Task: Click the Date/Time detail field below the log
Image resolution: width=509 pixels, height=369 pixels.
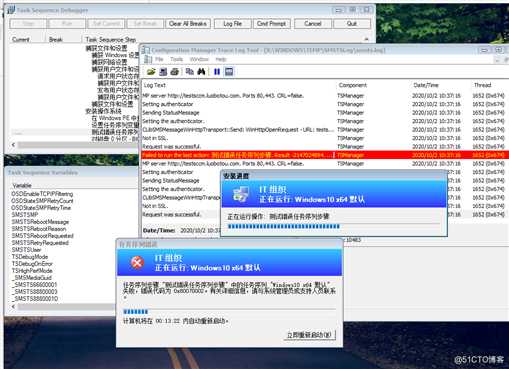Action: coord(182,230)
